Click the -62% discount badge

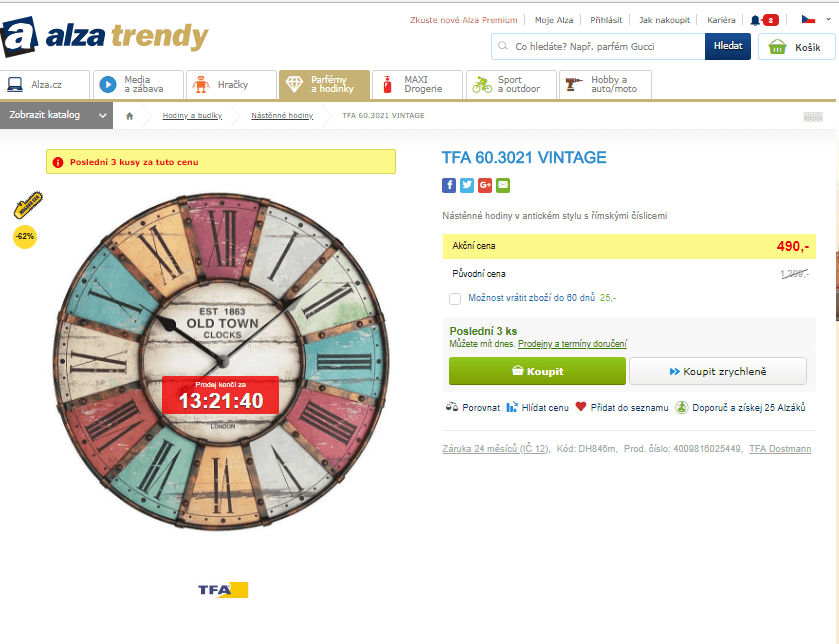point(25,236)
